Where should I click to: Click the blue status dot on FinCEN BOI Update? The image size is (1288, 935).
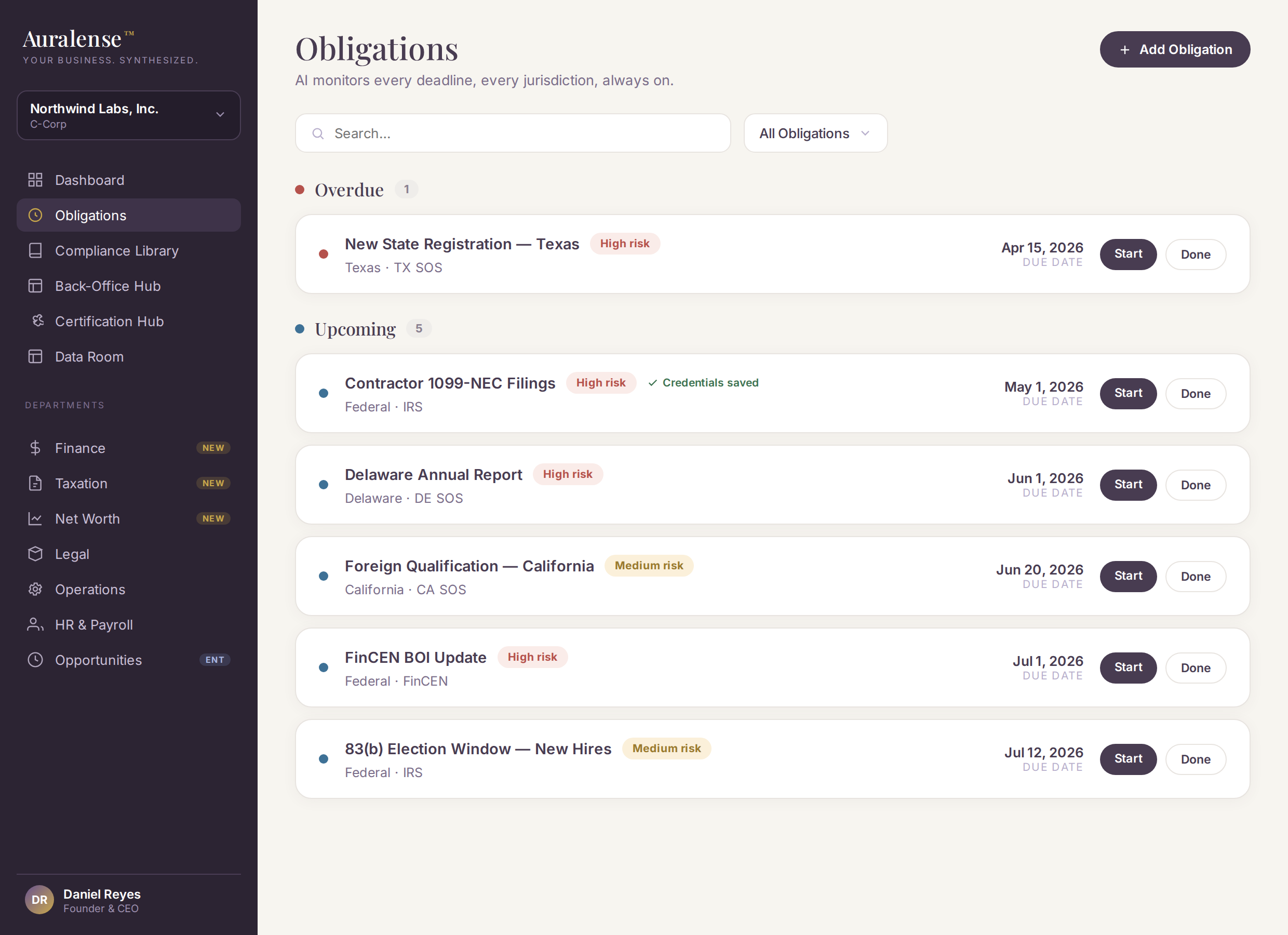(x=324, y=667)
